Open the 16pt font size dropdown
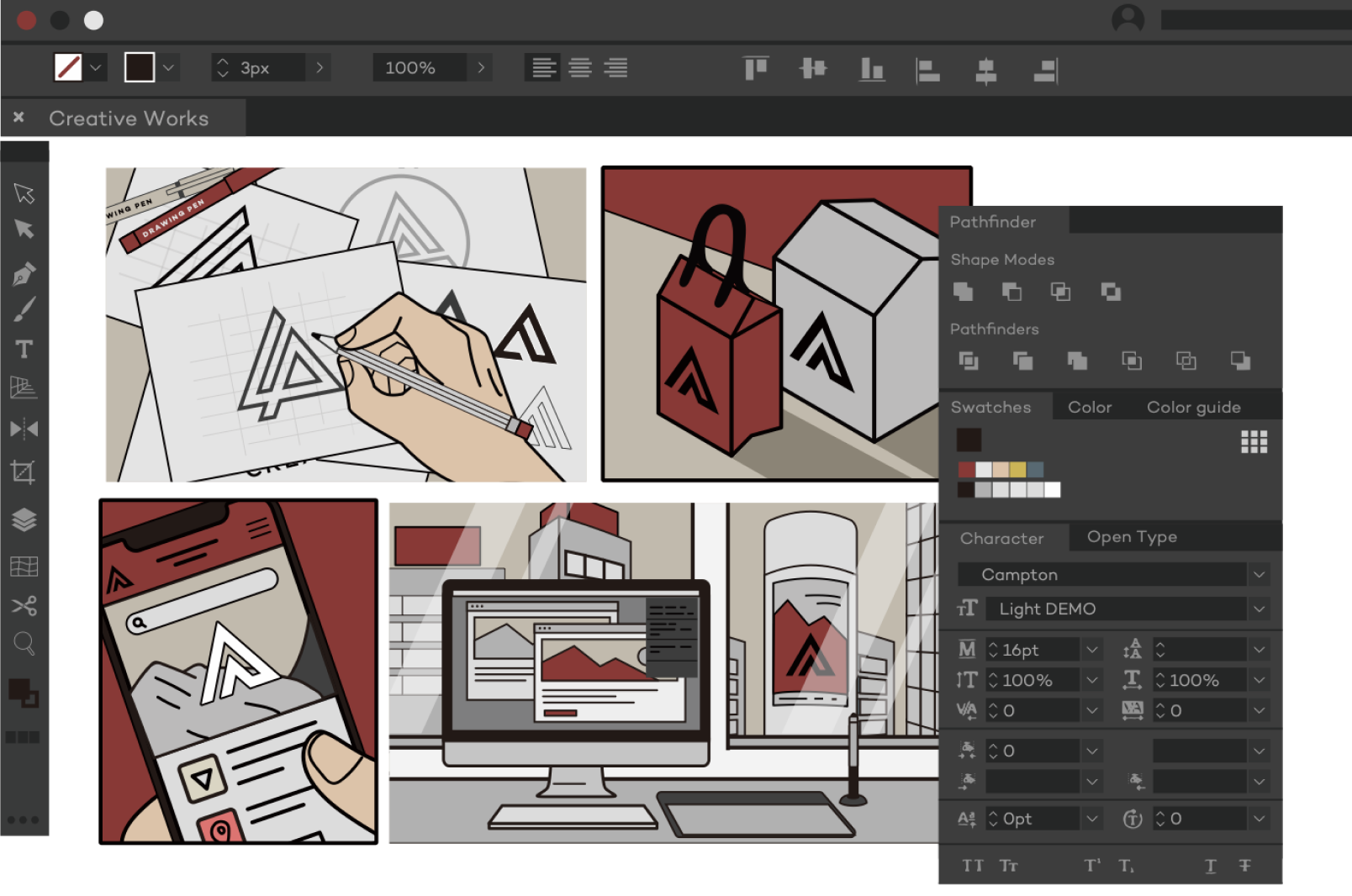The image size is (1352, 896). [x=1091, y=650]
